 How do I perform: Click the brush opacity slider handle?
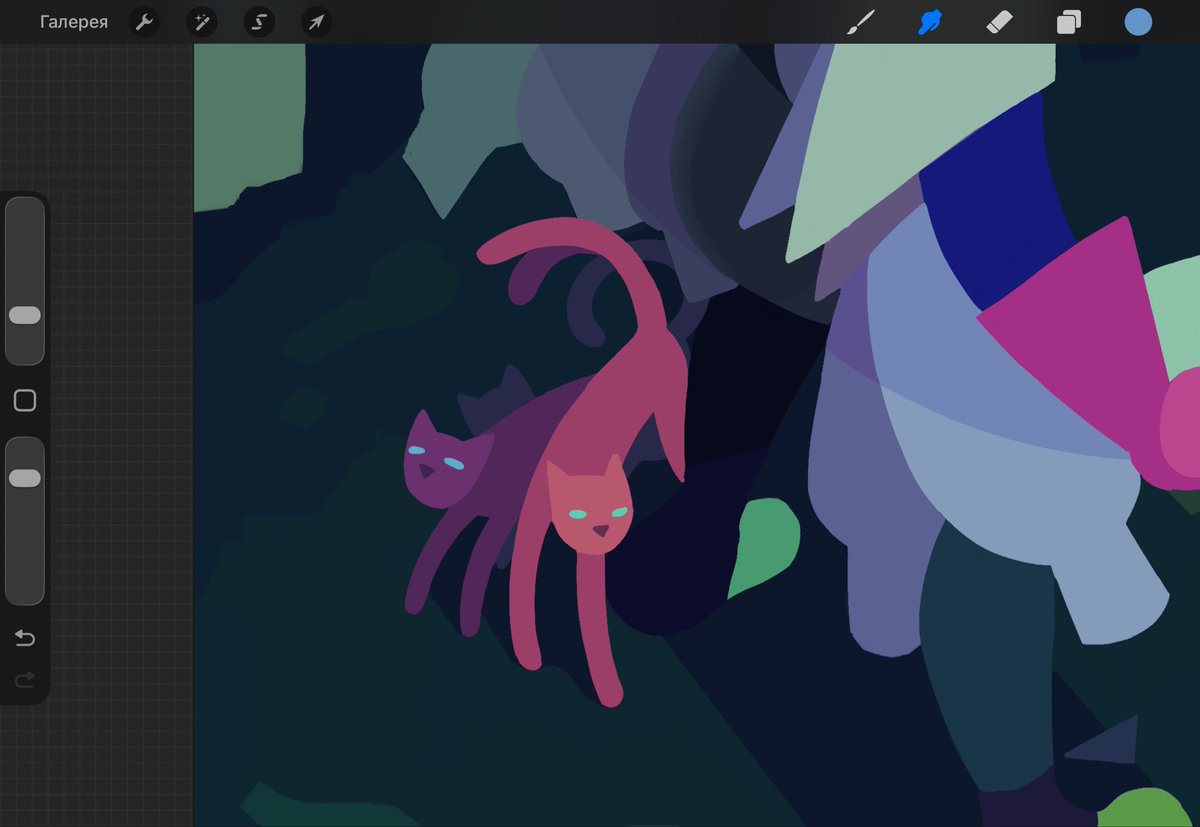click(25, 478)
